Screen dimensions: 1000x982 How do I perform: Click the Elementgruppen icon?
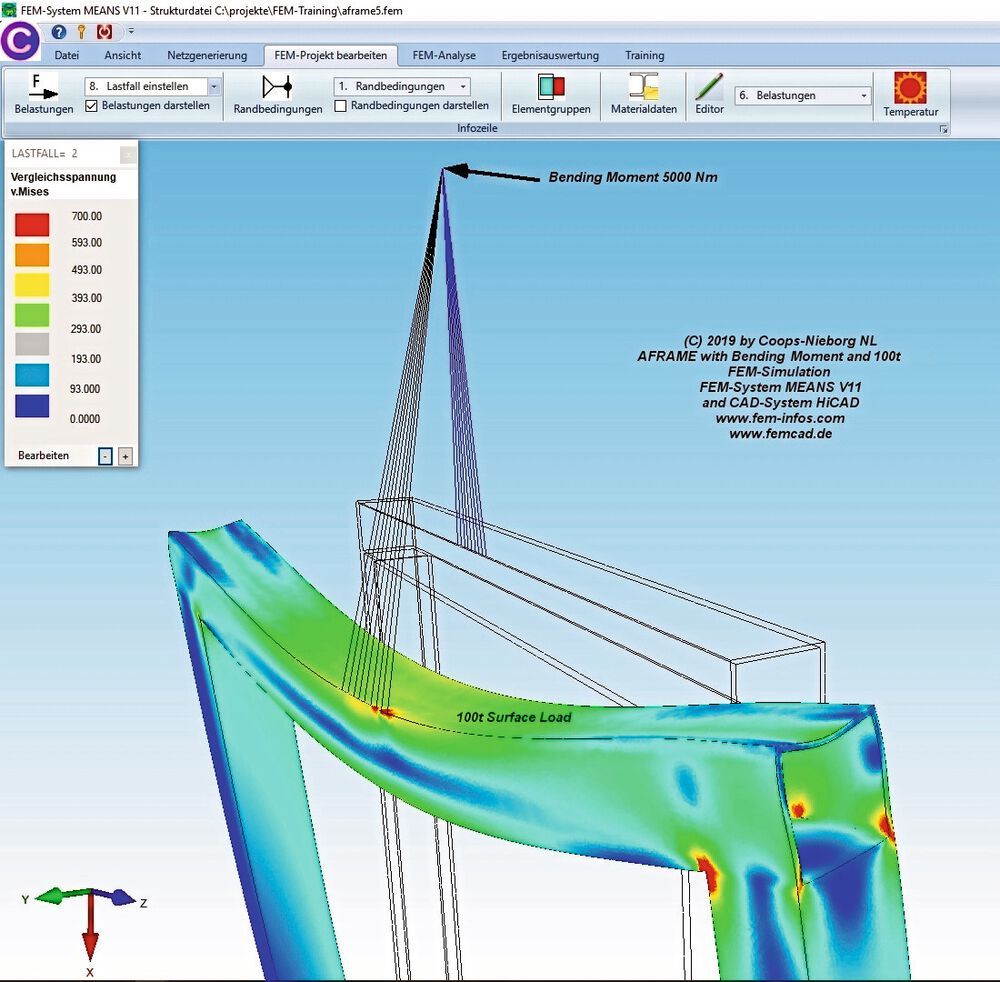coord(551,87)
